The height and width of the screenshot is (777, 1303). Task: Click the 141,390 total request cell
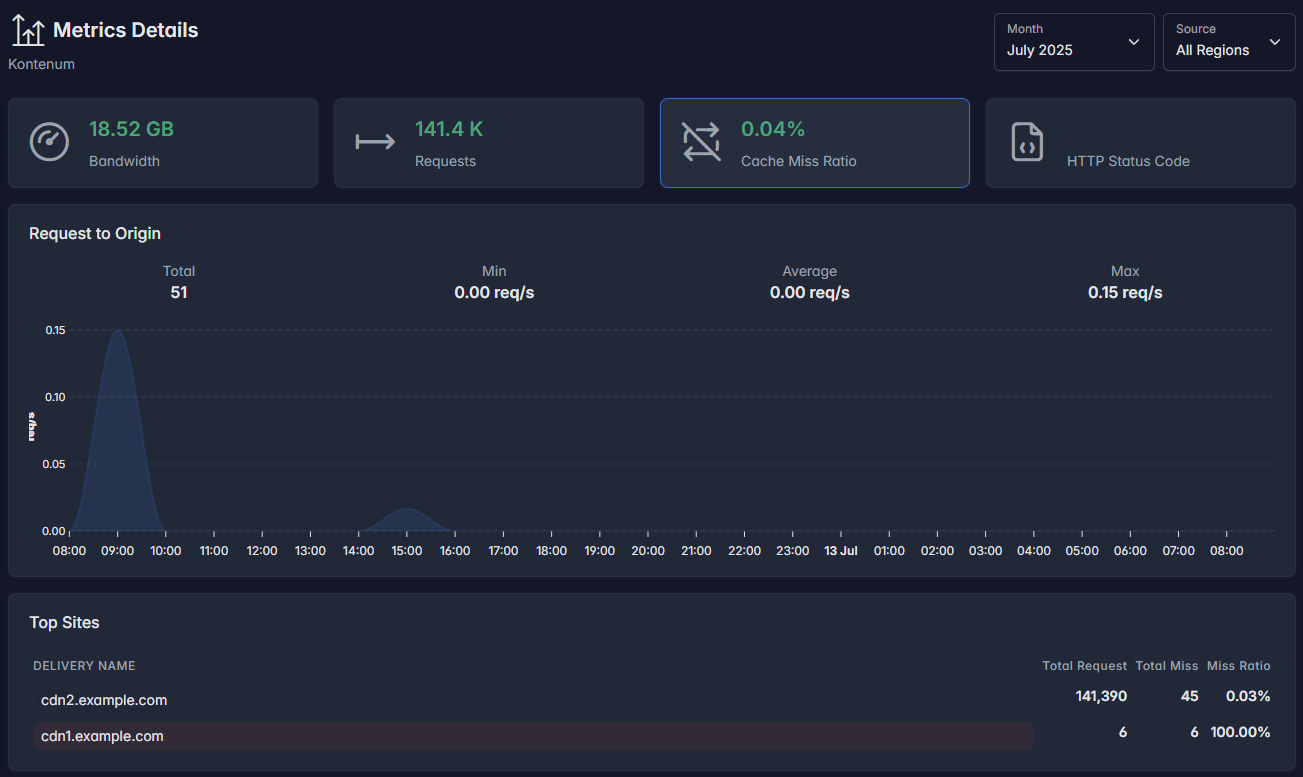pos(1102,696)
